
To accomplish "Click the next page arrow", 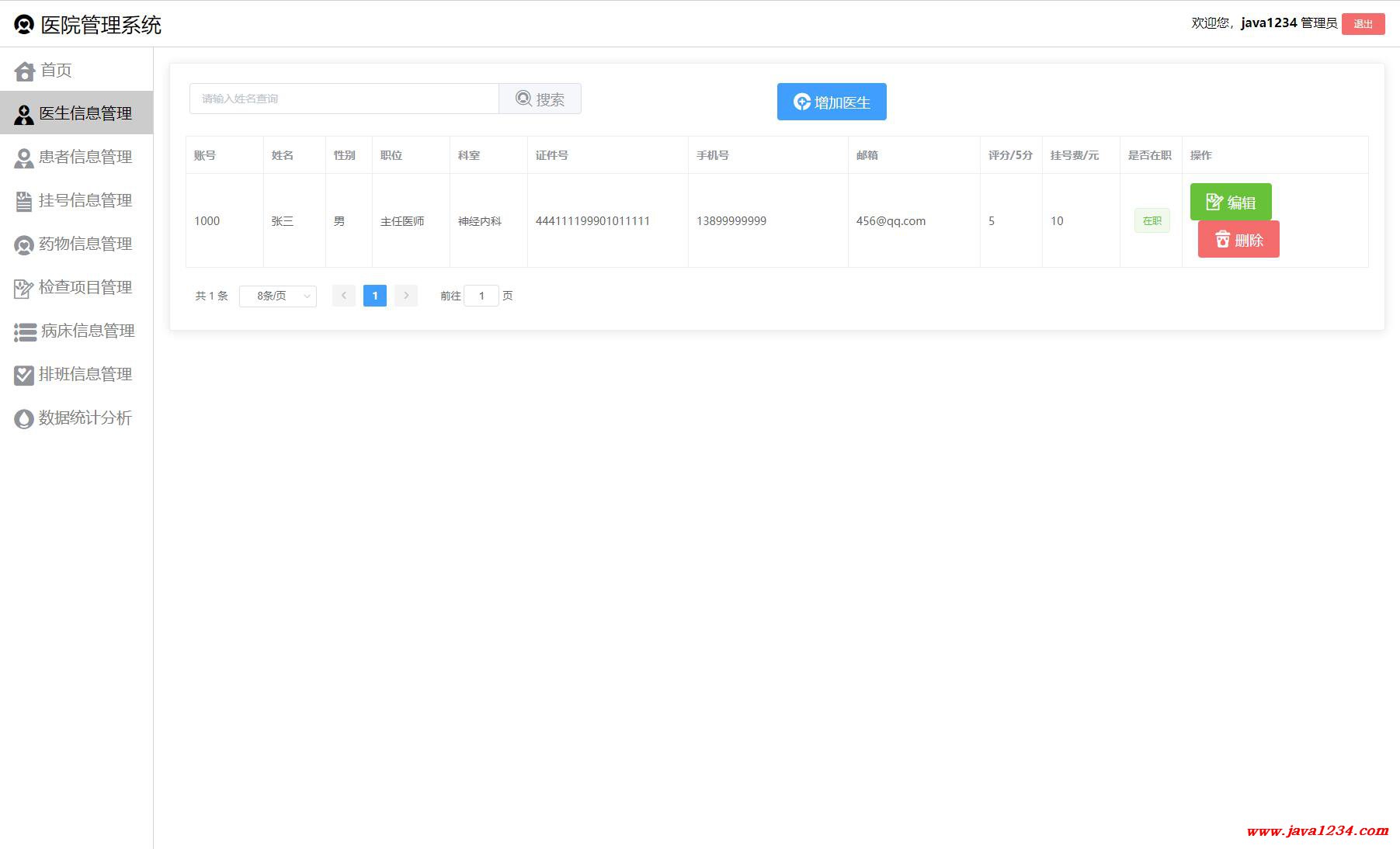I will click(x=406, y=296).
